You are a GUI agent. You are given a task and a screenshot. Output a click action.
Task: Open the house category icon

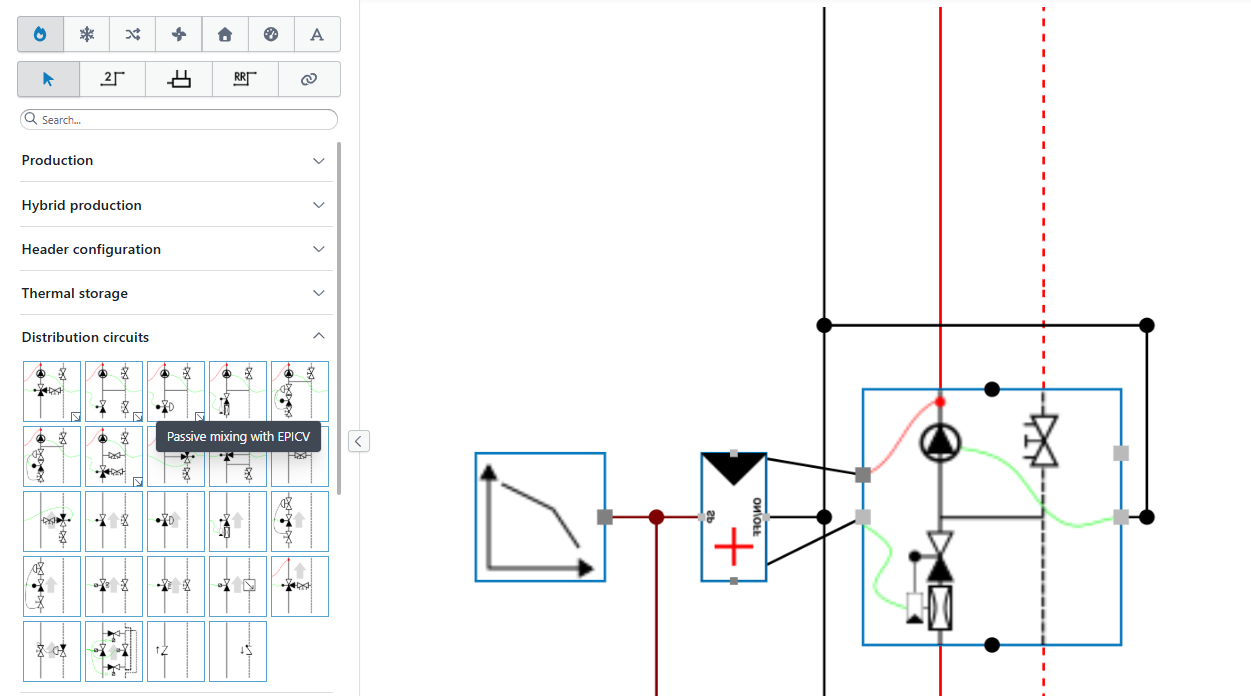[x=225, y=34]
